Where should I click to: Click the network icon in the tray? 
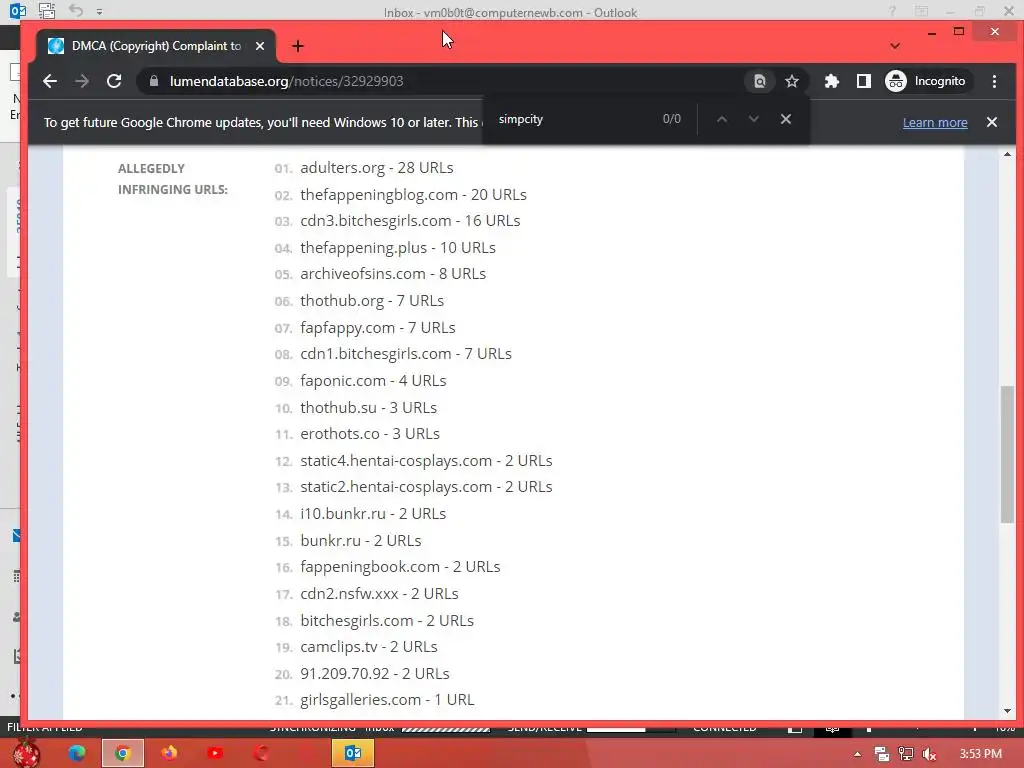point(905,754)
